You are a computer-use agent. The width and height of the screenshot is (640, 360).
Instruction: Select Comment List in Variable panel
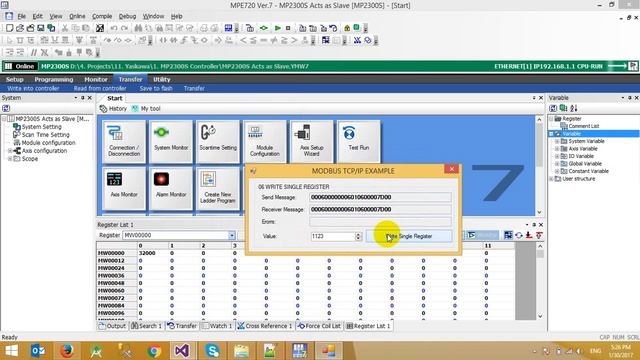584,126
